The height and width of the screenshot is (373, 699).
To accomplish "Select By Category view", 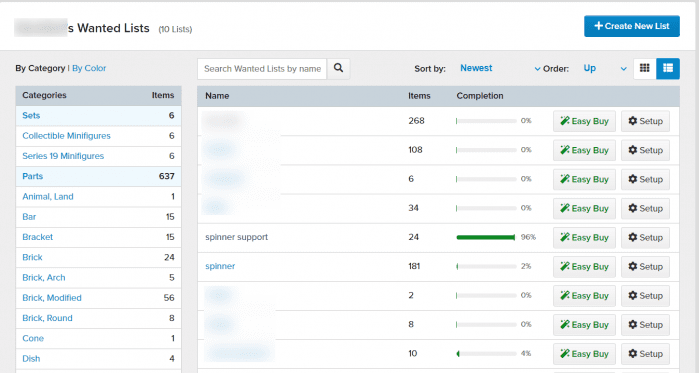I will (x=40, y=68).
